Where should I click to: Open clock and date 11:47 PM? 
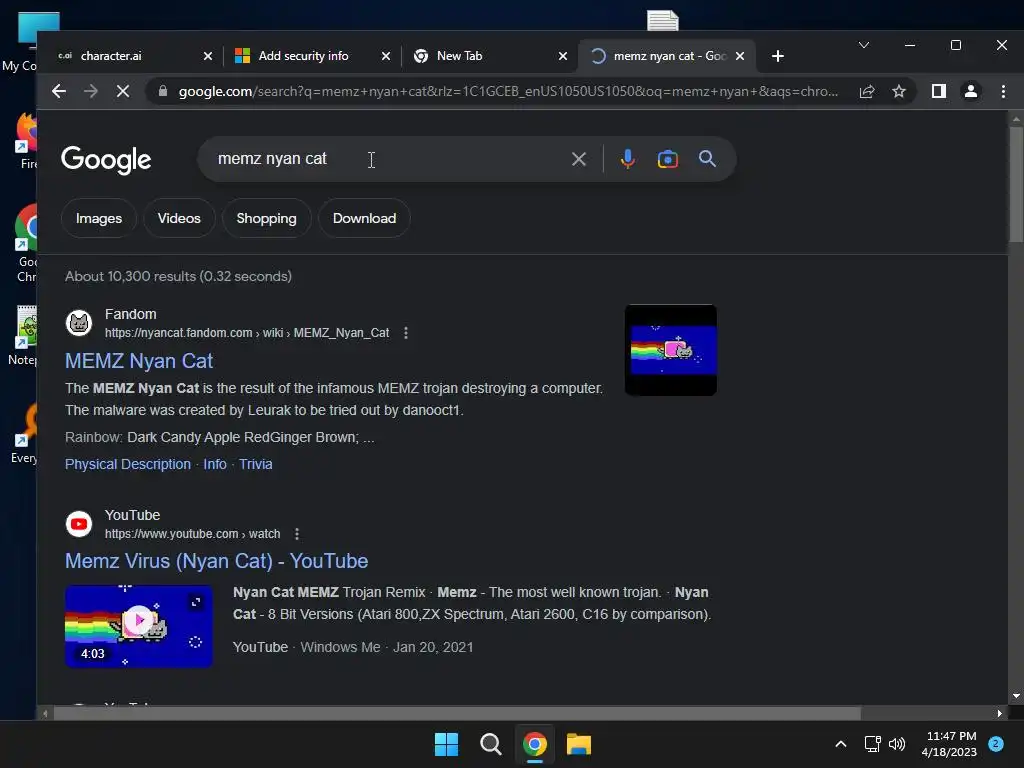coord(951,744)
